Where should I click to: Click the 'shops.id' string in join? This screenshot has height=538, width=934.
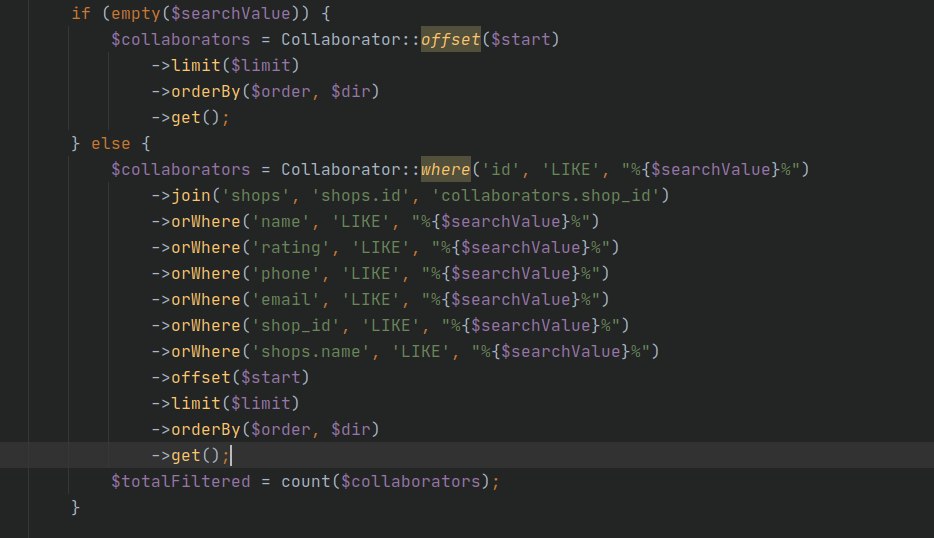tap(361, 195)
